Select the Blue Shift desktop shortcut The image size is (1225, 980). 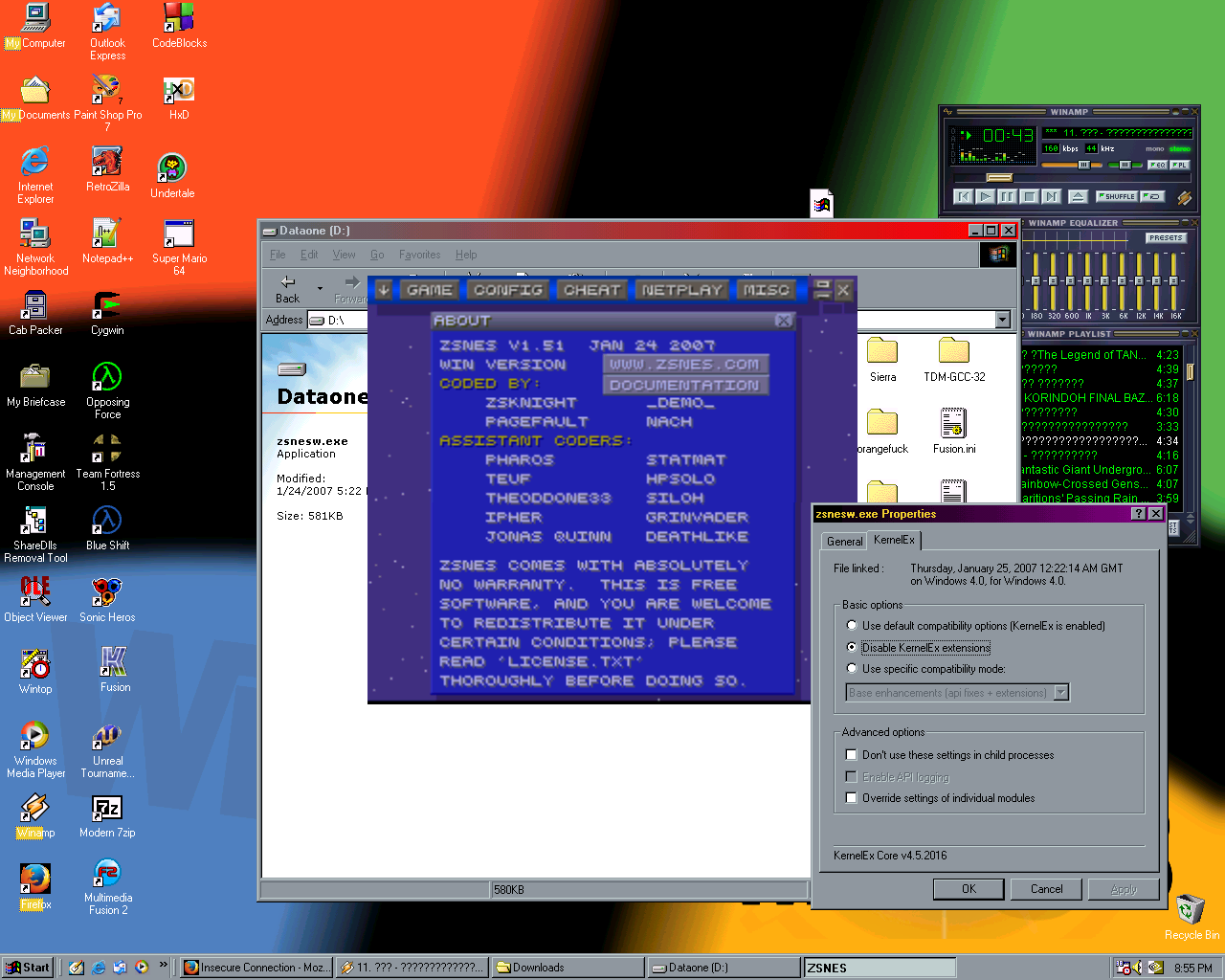(107, 529)
